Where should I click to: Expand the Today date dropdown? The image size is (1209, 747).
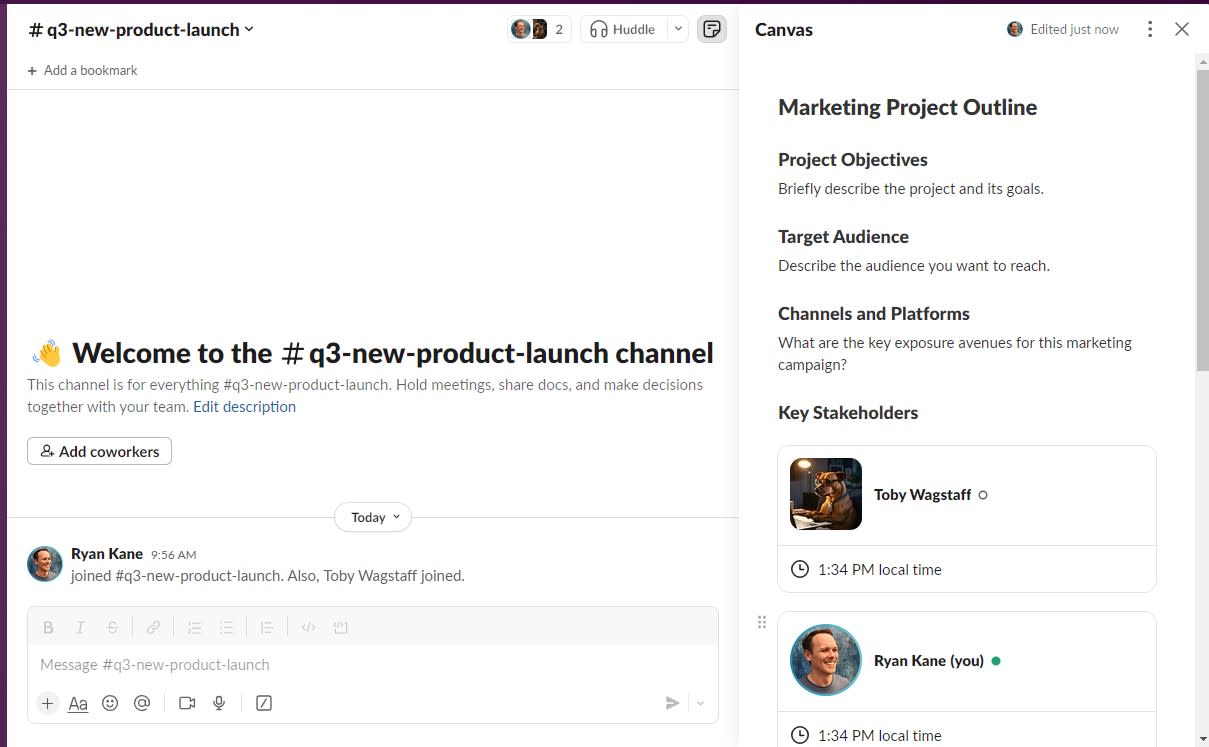[x=373, y=517]
